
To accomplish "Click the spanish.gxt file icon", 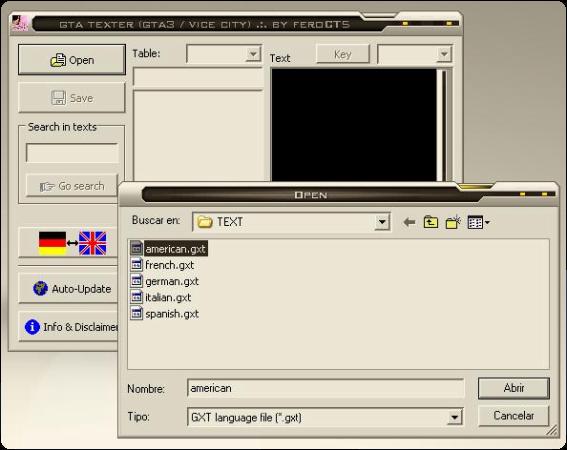I will click(136, 313).
